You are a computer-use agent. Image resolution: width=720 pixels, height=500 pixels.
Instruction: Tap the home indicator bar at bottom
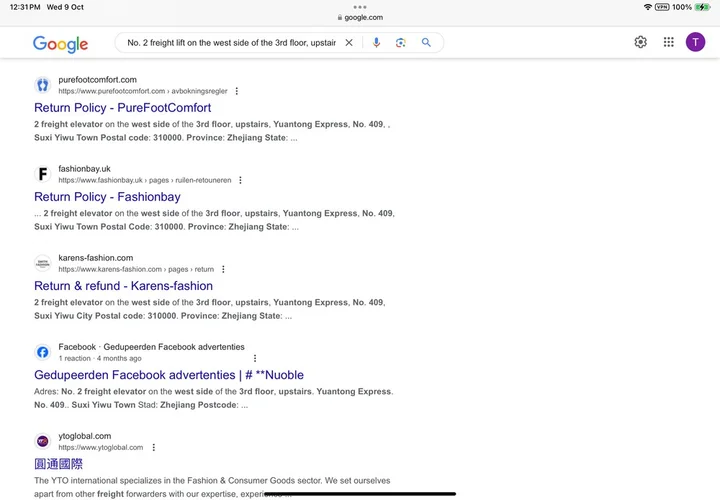click(360, 494)
